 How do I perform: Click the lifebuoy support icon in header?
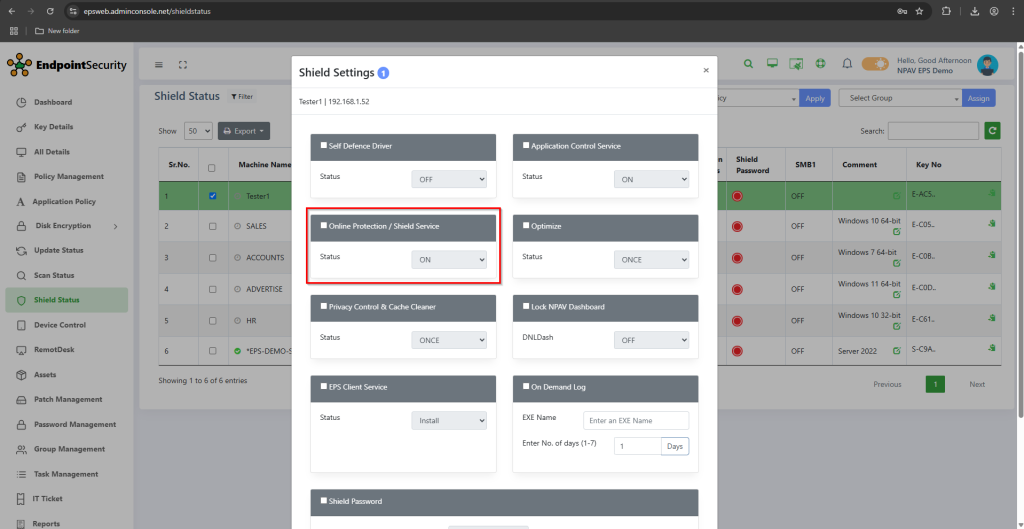pos(820,64)
